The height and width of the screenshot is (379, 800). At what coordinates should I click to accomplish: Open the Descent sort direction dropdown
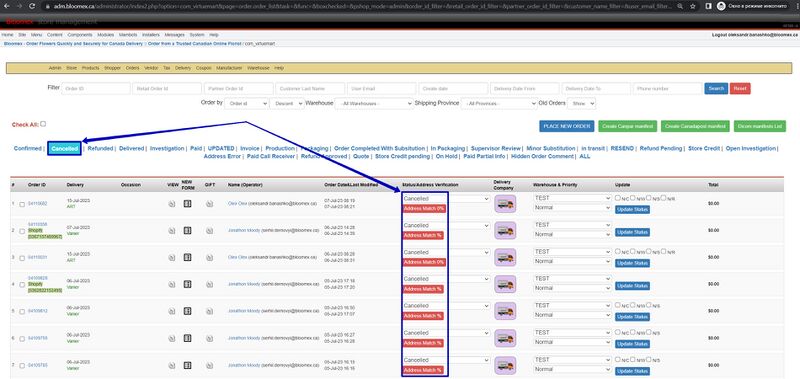[287, 103]
